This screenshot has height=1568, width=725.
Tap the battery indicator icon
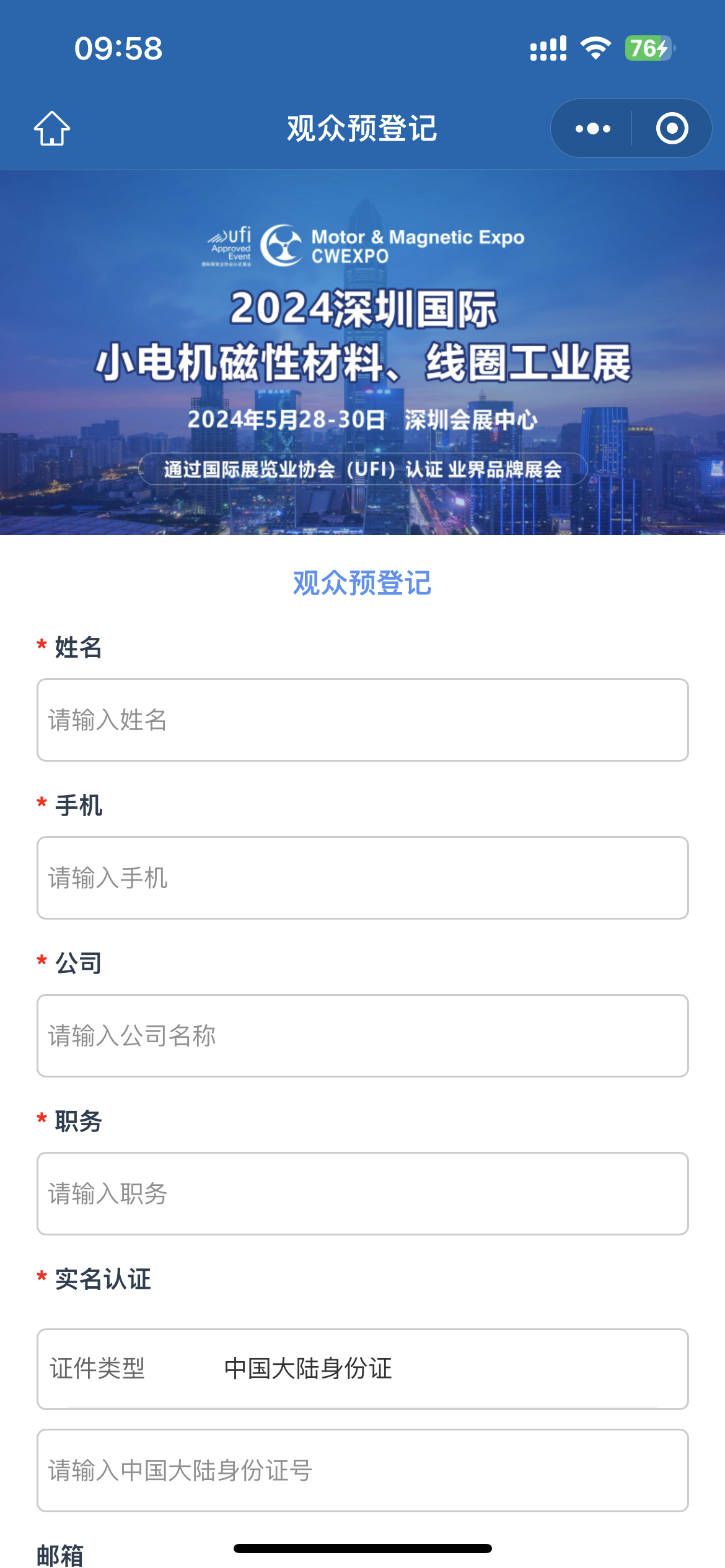[649, 48]
